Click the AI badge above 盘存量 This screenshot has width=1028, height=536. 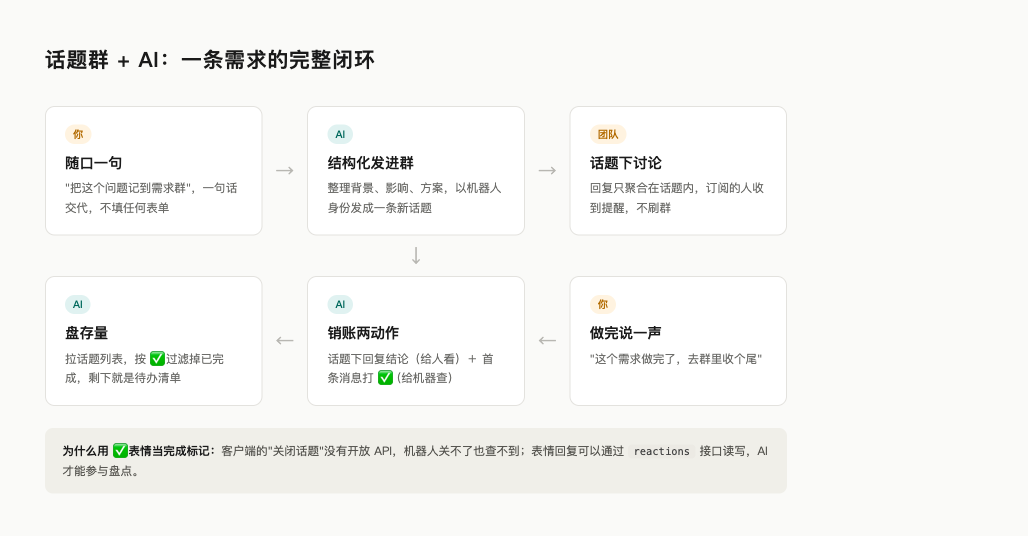pyautogui.click(x=77, y=304)
